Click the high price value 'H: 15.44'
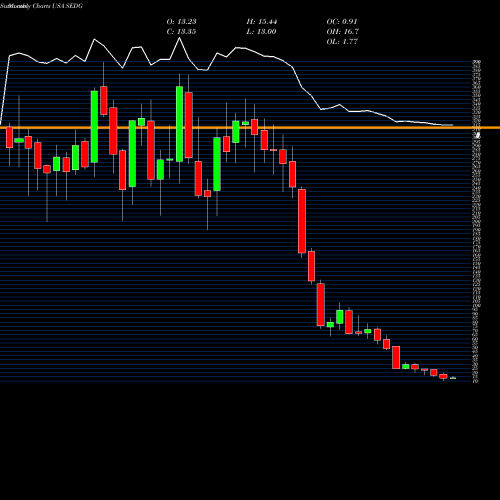Viewport: 500px width, 500px height. (x=262, y=22)
